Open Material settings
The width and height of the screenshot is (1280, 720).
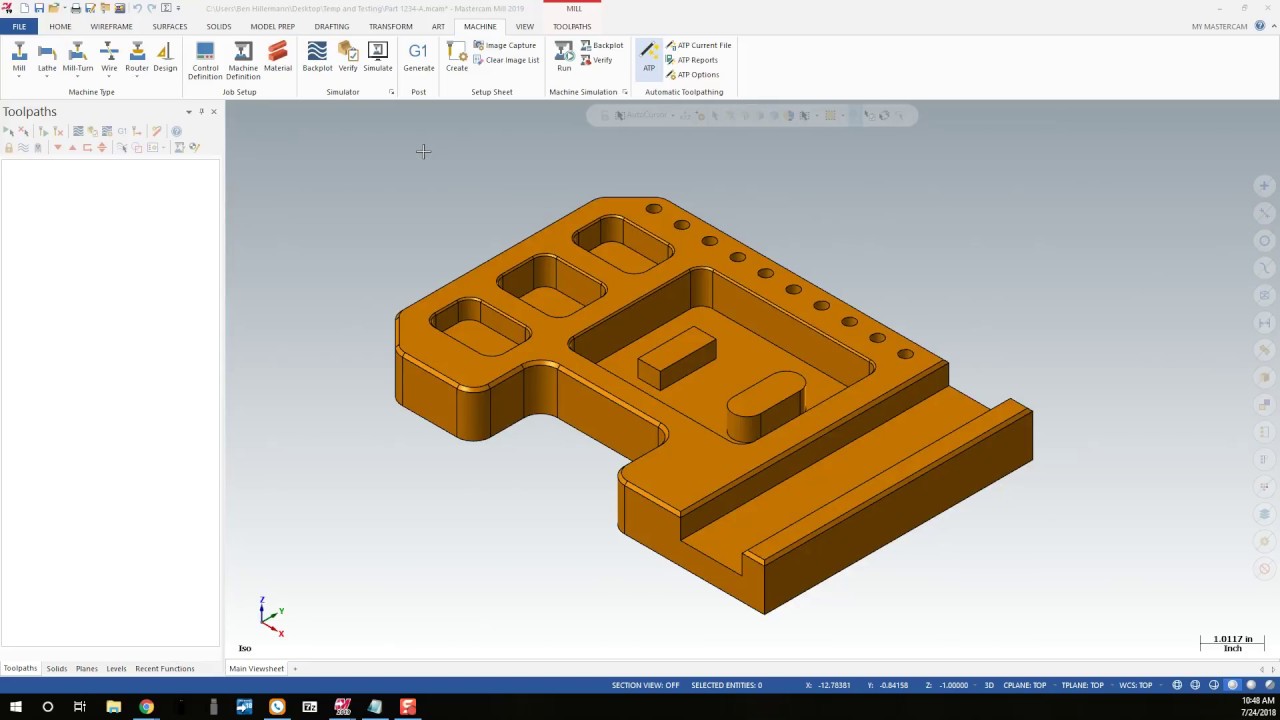278,58
